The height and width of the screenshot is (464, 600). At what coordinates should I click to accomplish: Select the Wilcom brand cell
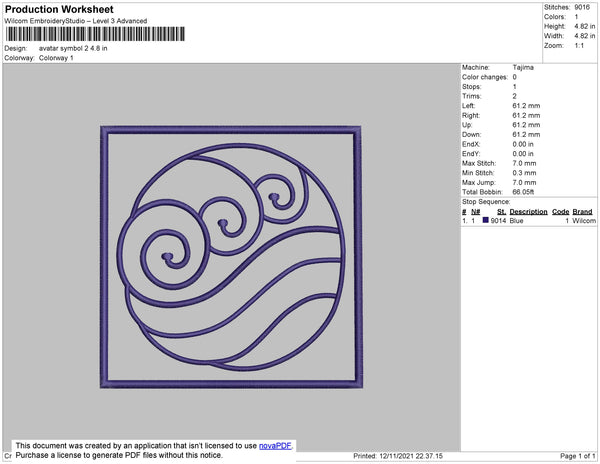(x=584, y=221)
